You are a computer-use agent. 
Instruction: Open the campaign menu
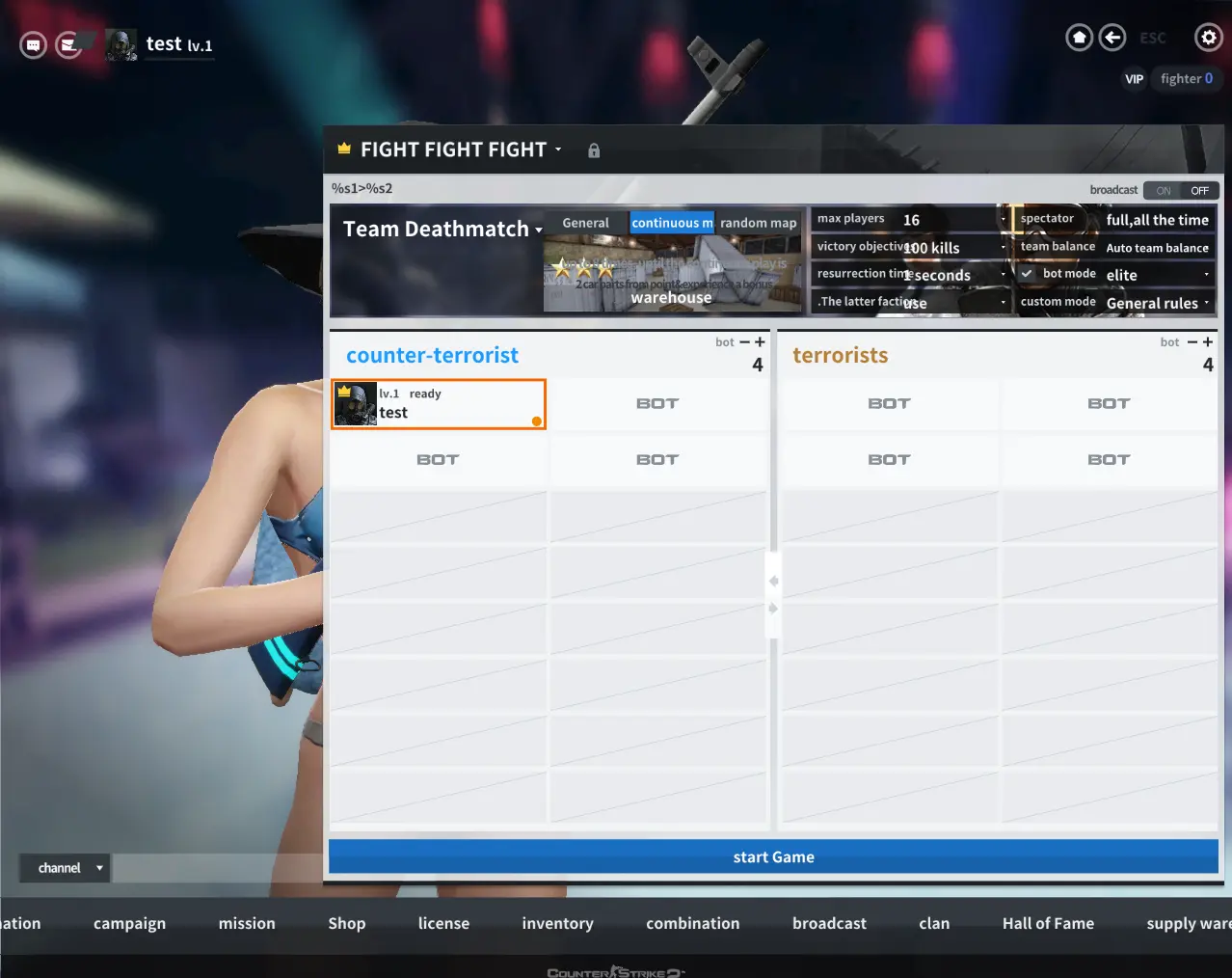pyautogui.click(x=129, y=924)
